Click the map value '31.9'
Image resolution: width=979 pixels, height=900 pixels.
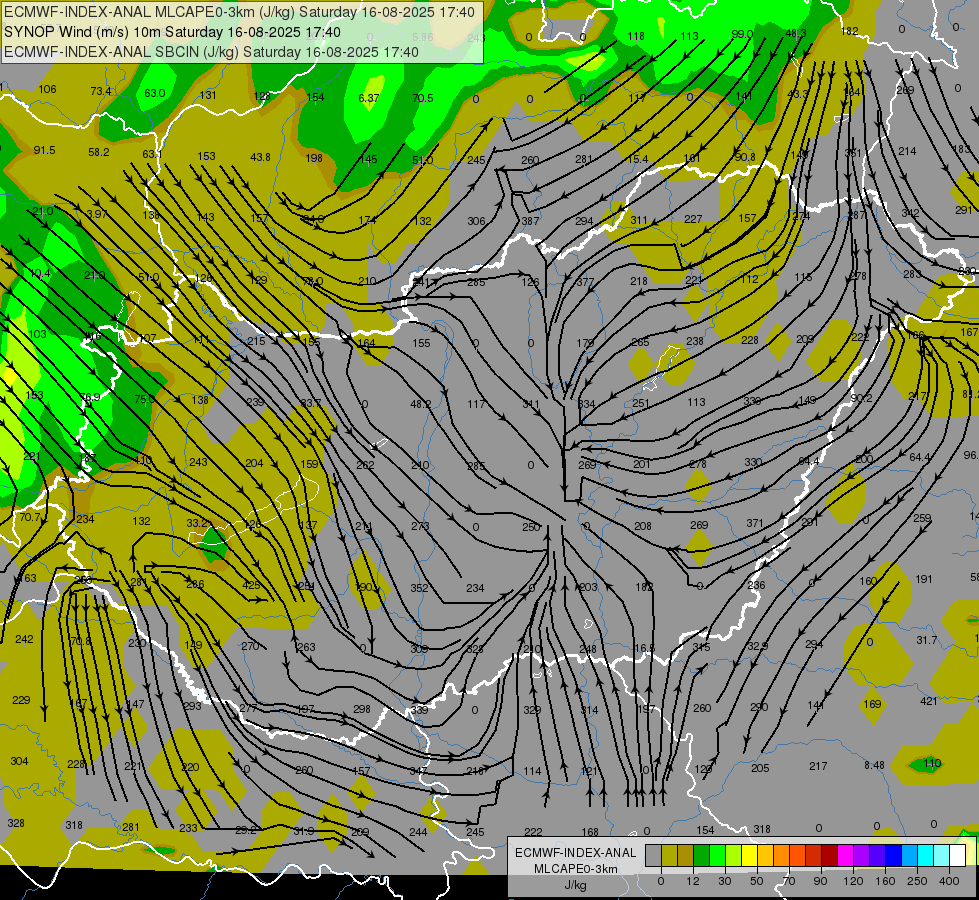click(304, 831)
